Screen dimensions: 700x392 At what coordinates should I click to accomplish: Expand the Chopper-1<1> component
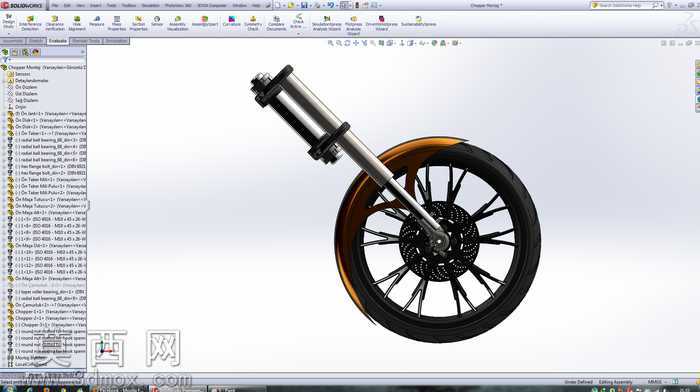4,312
